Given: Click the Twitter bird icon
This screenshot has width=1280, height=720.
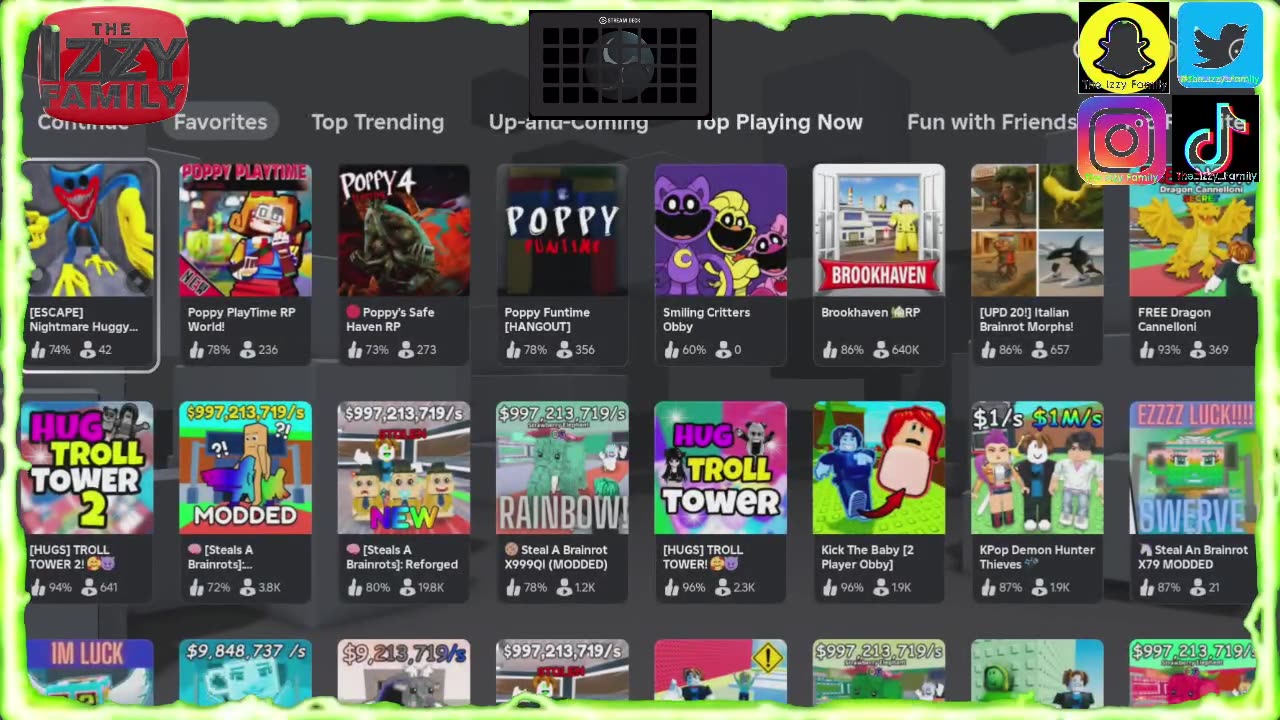Looking at the screenshot, I should (1219, 45).
